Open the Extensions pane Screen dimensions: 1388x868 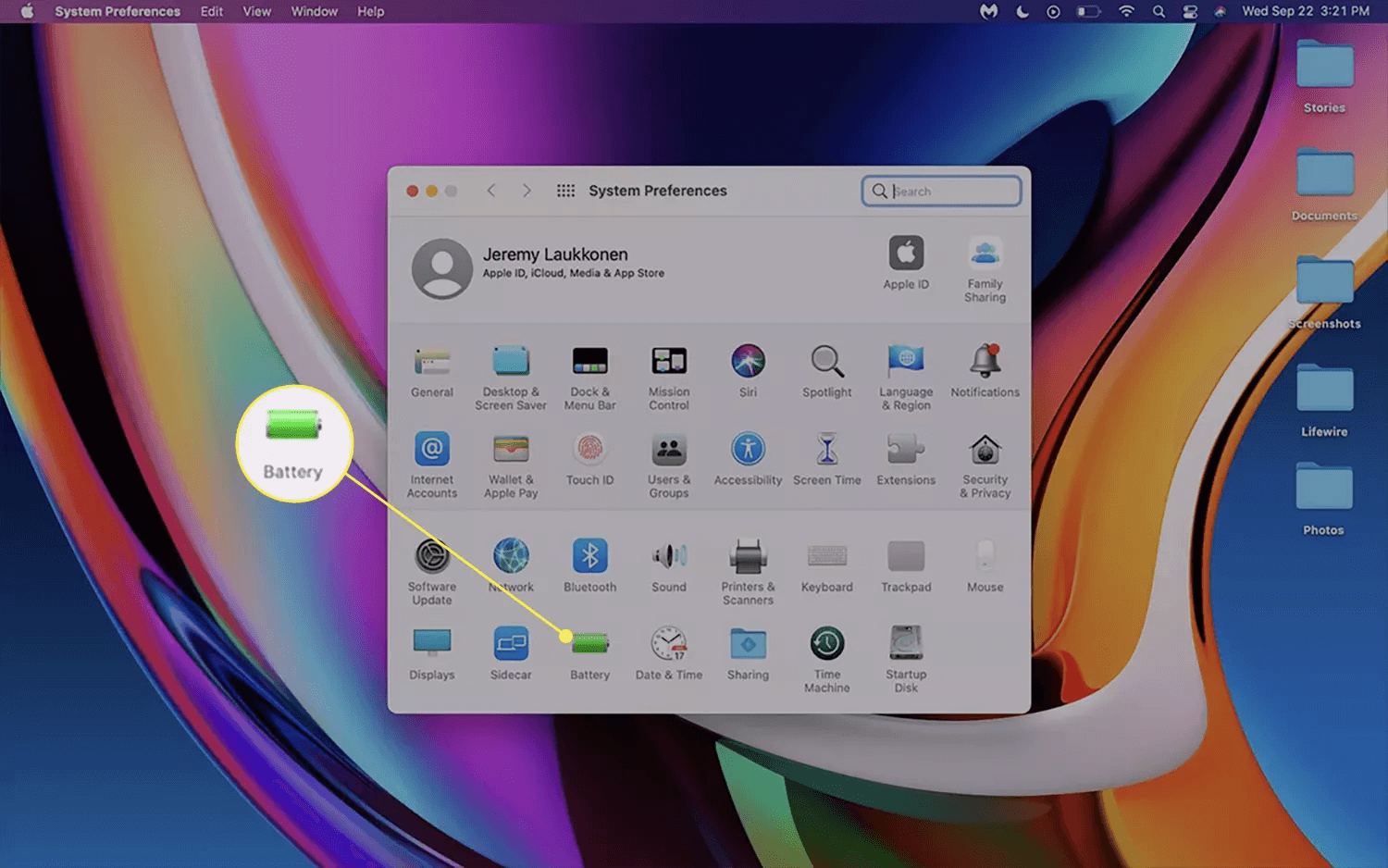(906, 460)
